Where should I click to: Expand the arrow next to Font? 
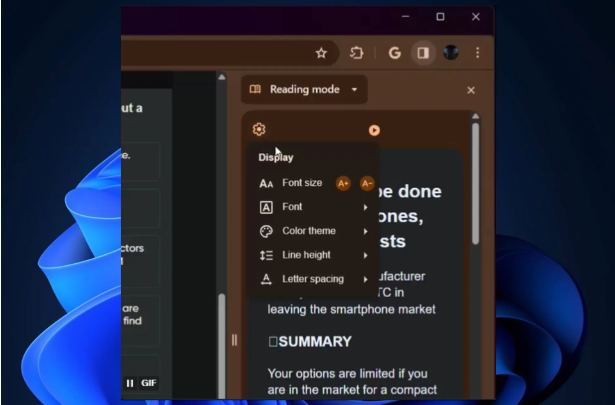(x=366, y=207)
